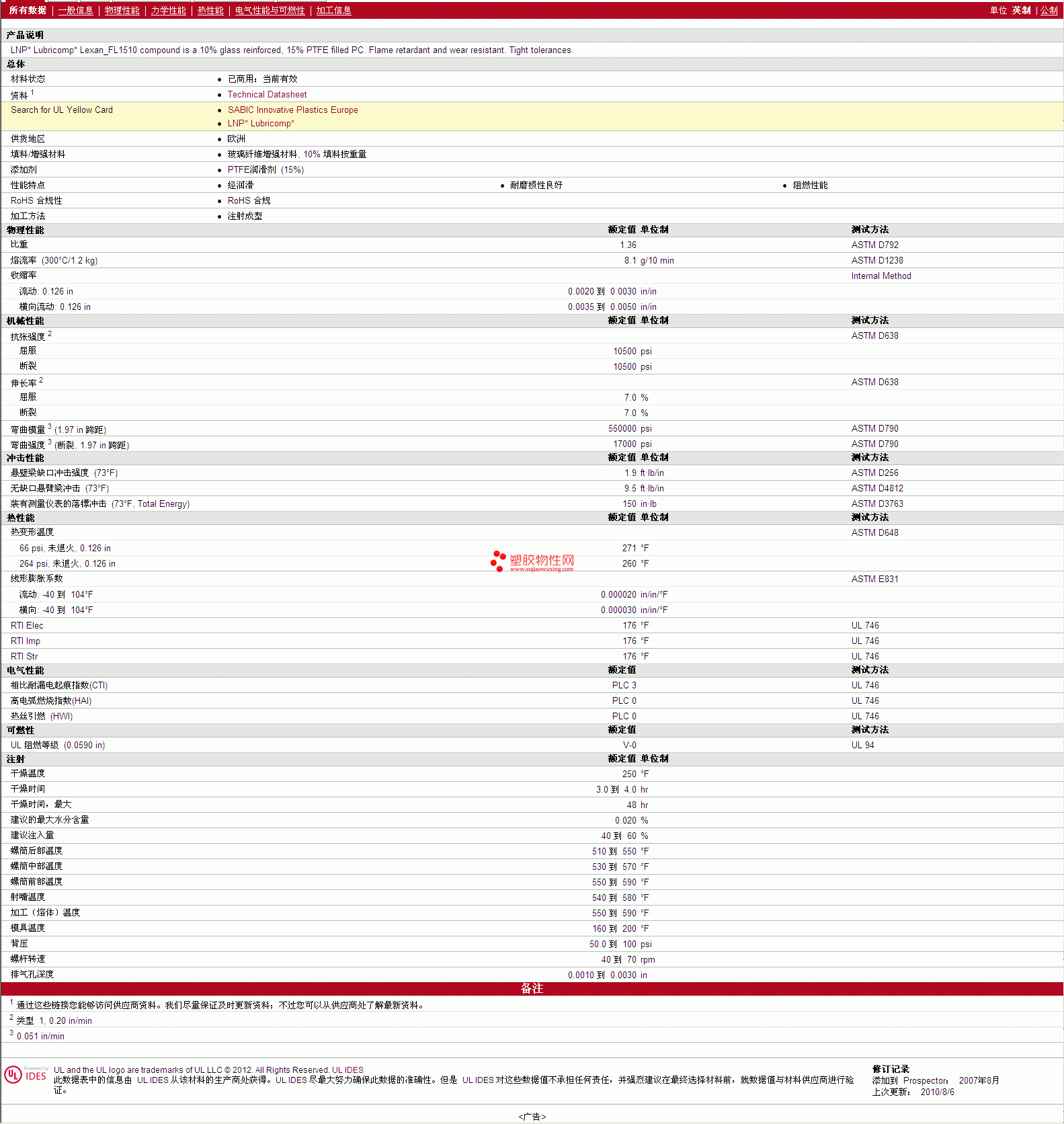This screenshot has height=1124, width=1064.
Task: Click the 冲击性能 section header
Action: (25, 458)
